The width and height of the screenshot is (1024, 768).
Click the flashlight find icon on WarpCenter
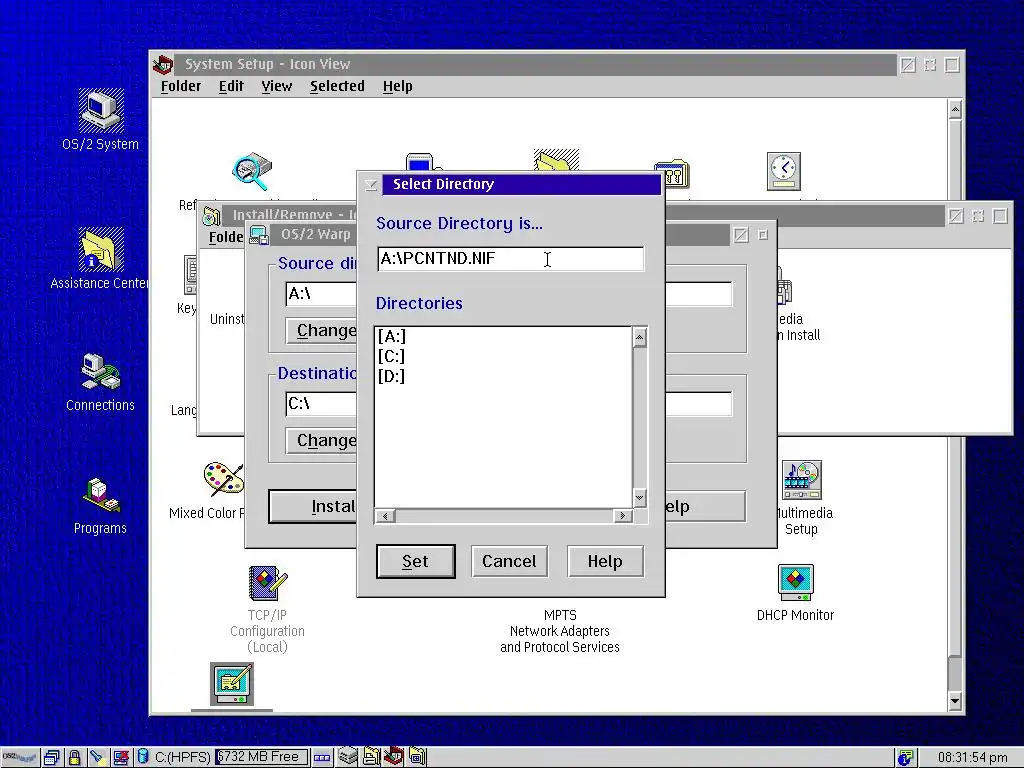click(97, 758)
